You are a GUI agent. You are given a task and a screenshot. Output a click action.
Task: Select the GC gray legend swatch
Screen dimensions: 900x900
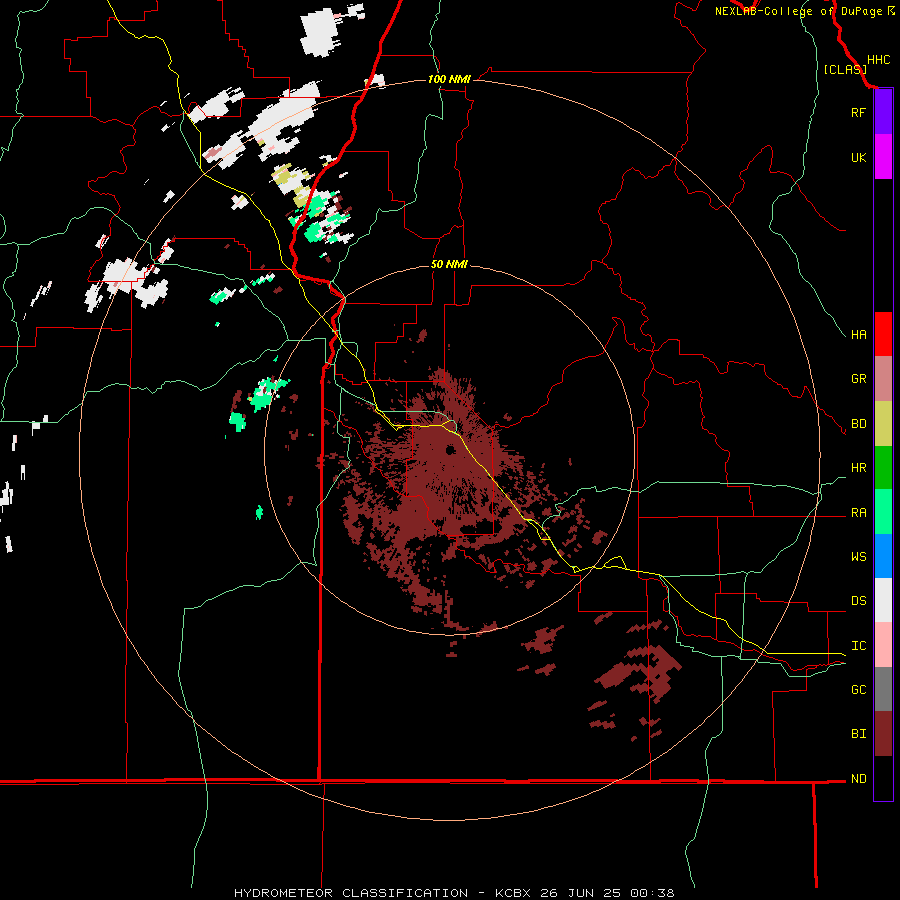click(x=883, y=689)
